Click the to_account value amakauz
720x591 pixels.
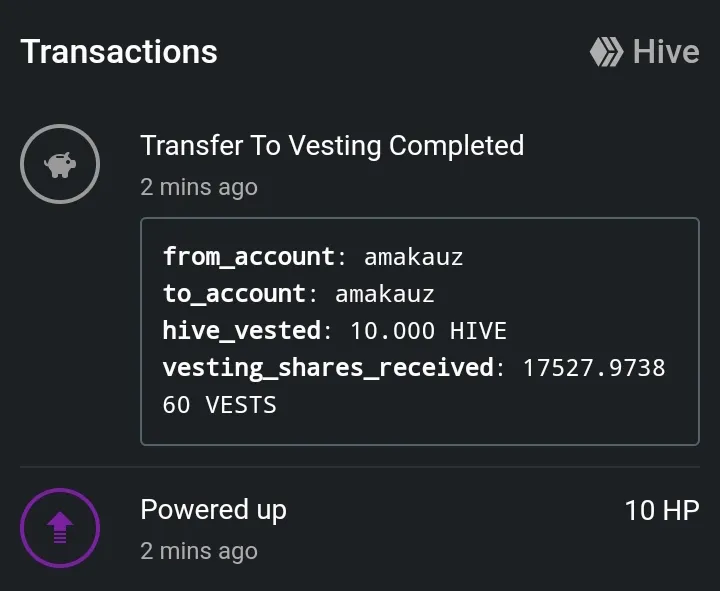[384, 294]
